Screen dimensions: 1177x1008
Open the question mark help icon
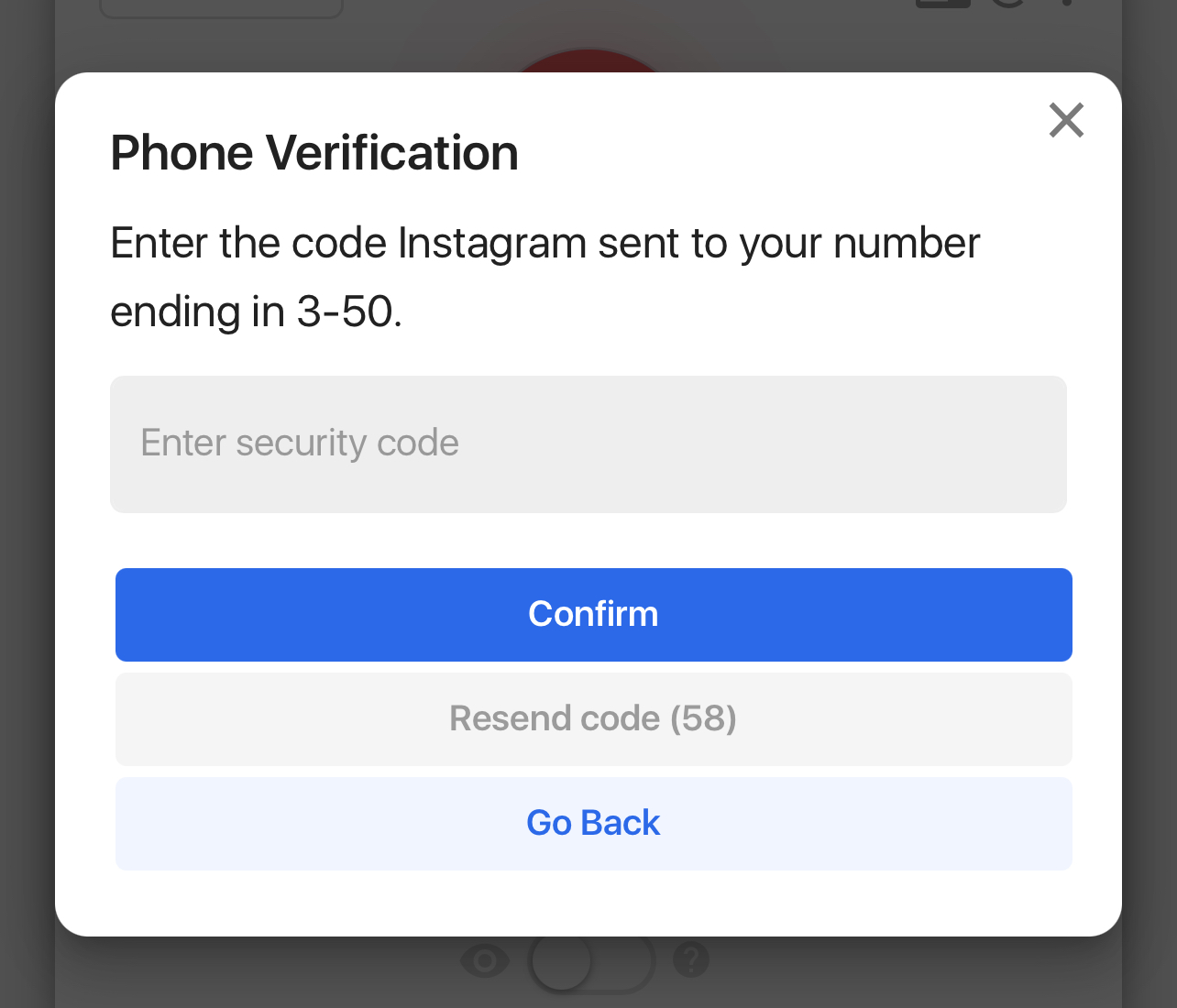pos(691,960)
